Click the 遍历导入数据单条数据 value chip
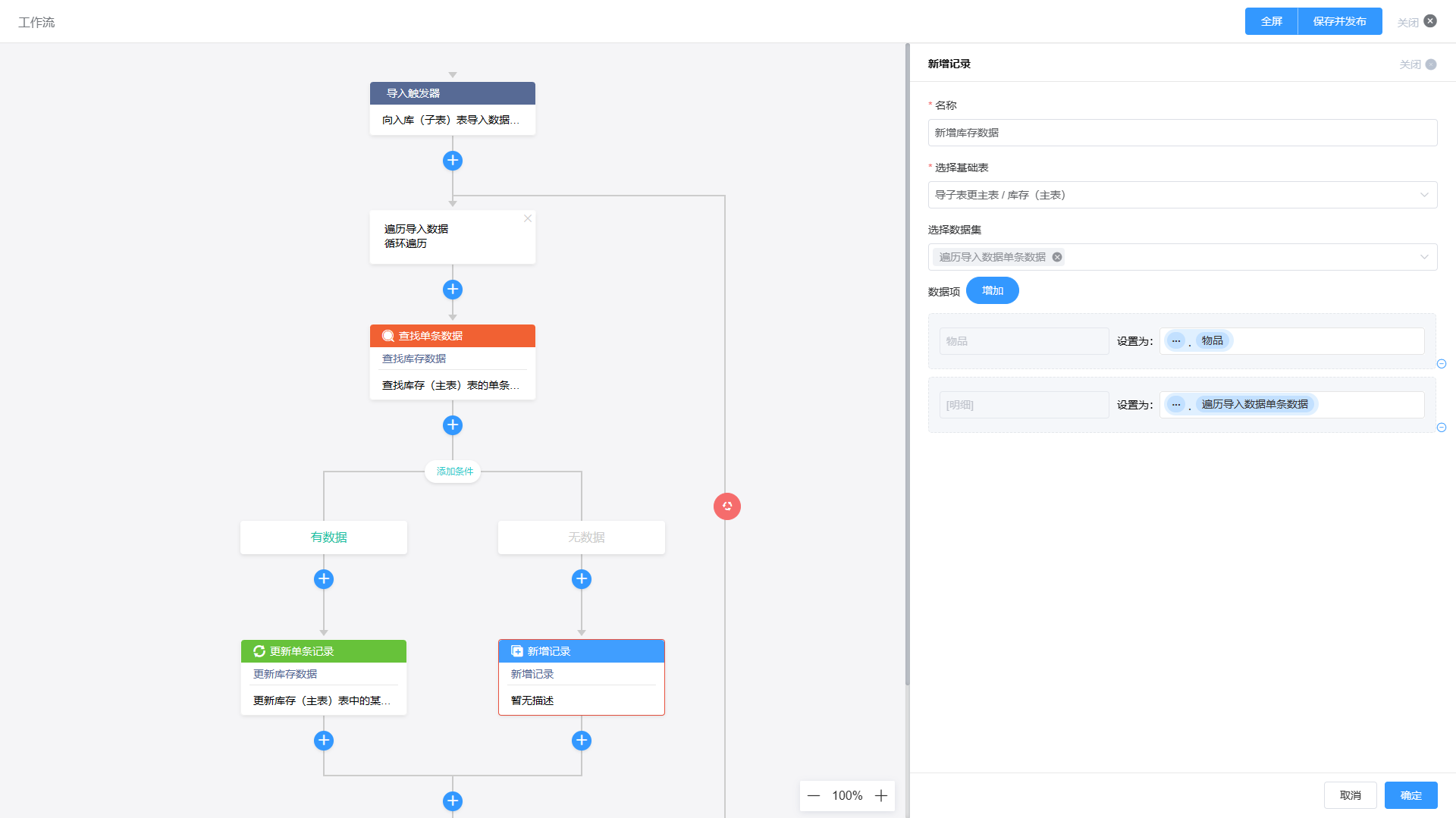The image size is (1456, 818). [1255, 405]
